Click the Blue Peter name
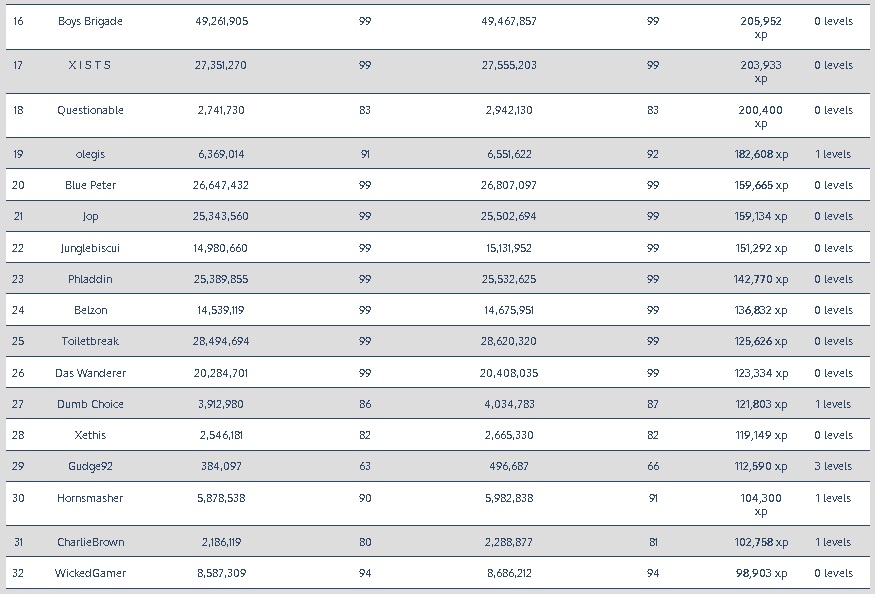Screen dimensions: 875x594 (x=90, y=185)
